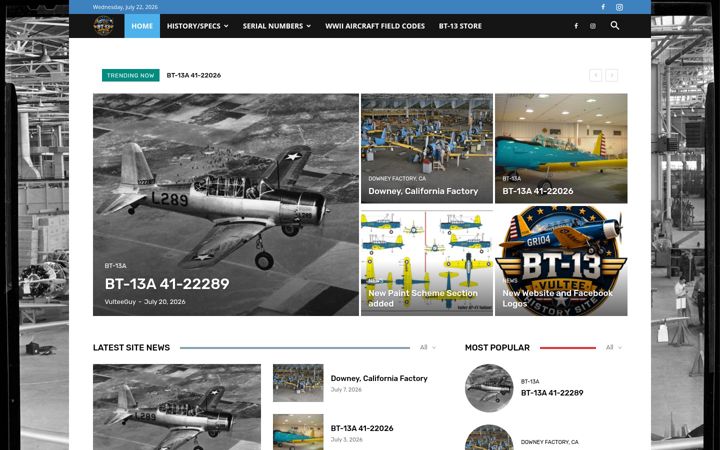Open Facebook icon in blue top bar
This screenshot has width=720, height=450.
(x=603, y=7)
